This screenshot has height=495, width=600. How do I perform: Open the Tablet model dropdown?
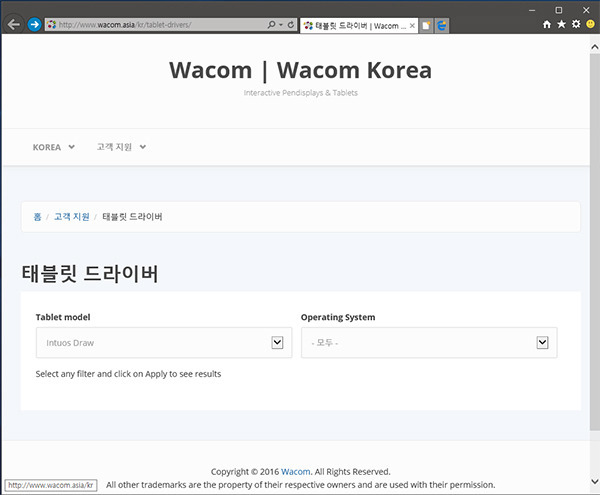click(164, 343)
